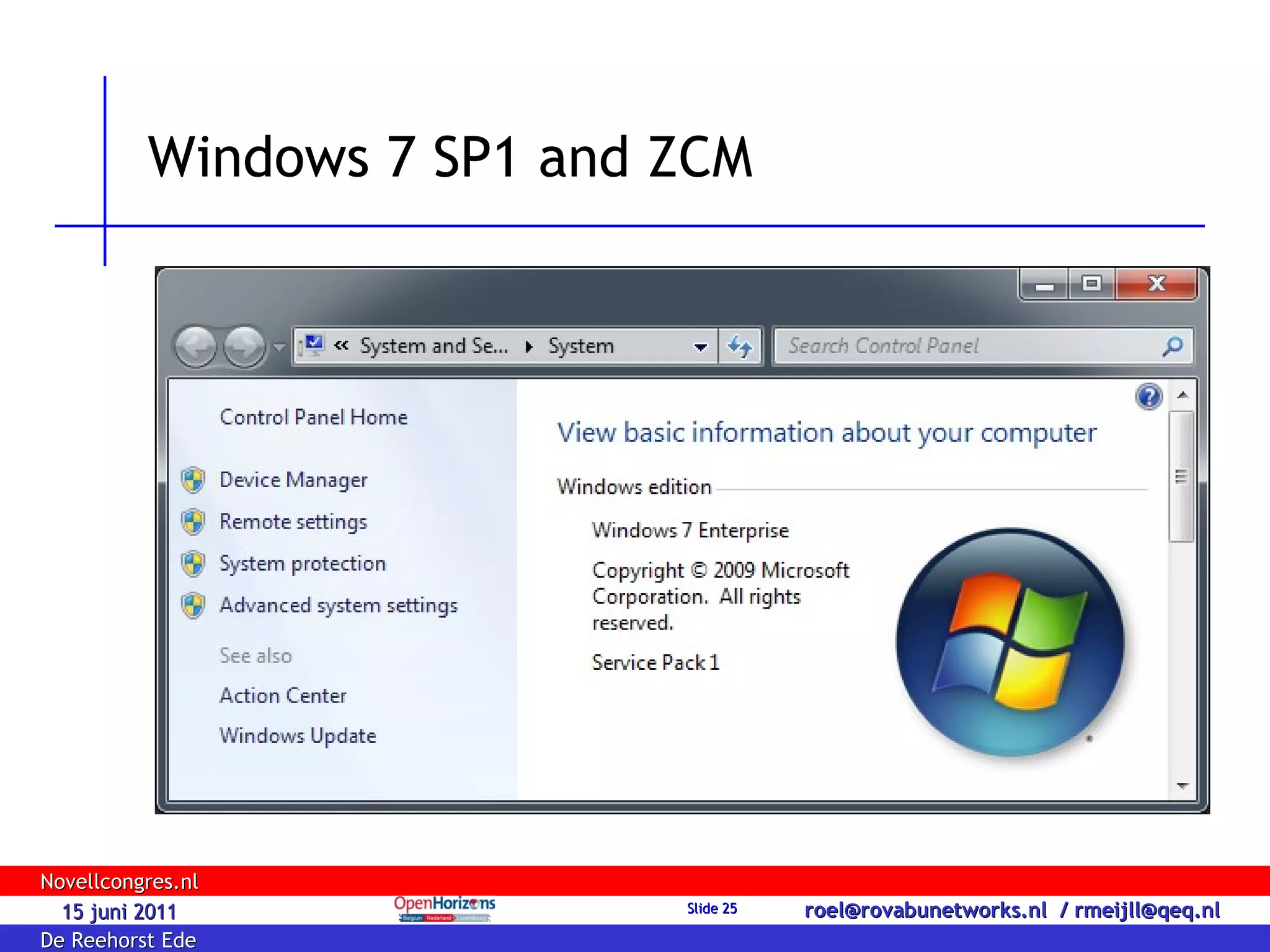Open Action Center link
1270x952 pixels.
point(283,696)
